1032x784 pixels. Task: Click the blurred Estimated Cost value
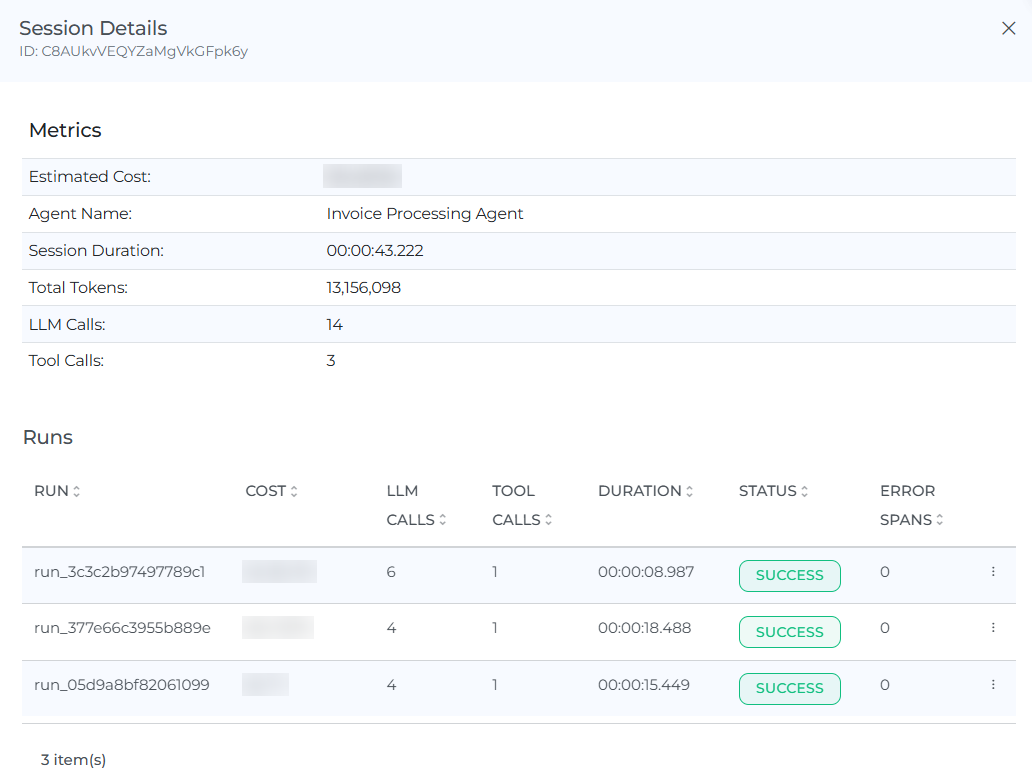[x=362, y=176]
